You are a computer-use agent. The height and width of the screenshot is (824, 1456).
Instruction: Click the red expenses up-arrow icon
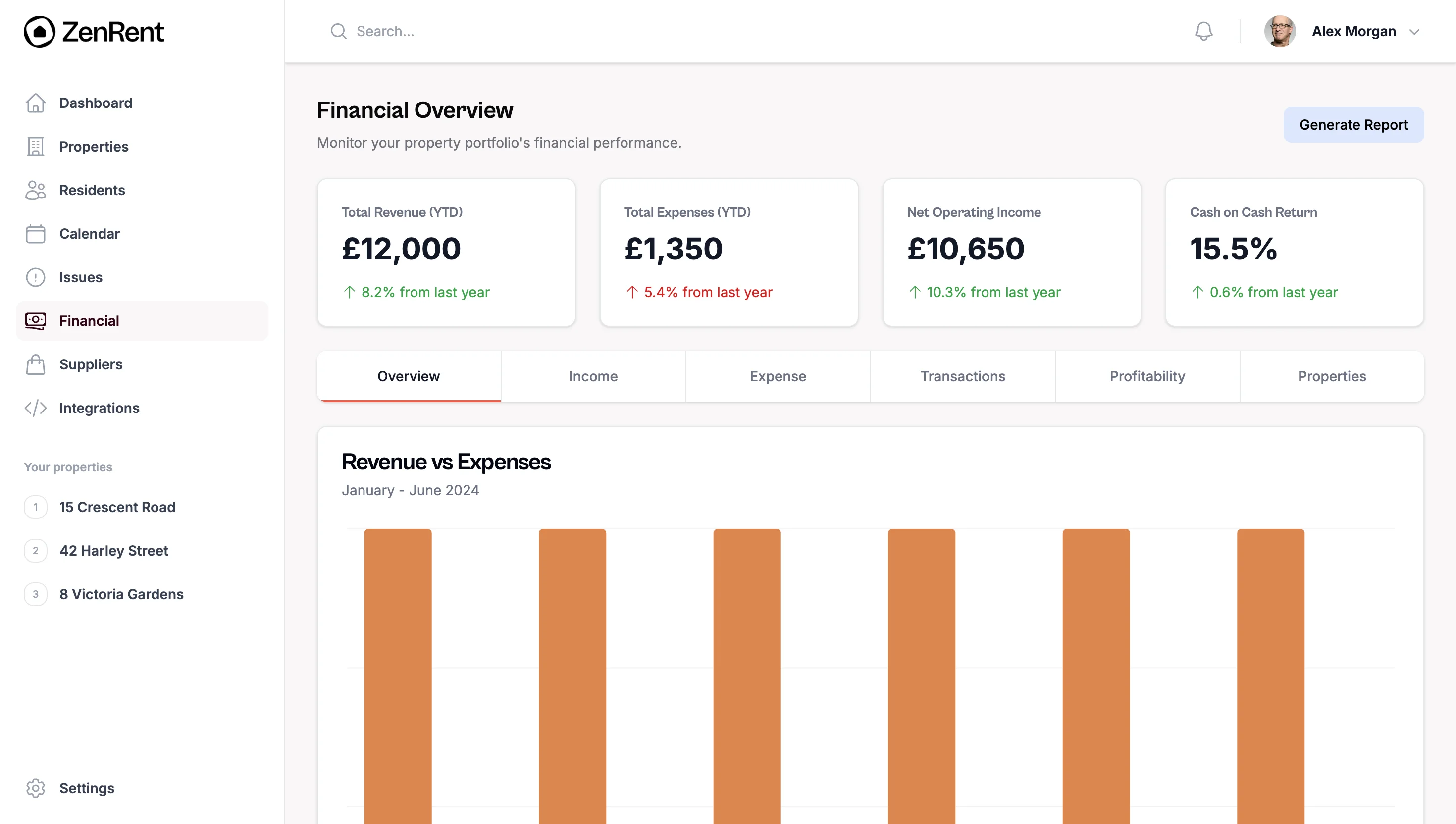(632, 292)
